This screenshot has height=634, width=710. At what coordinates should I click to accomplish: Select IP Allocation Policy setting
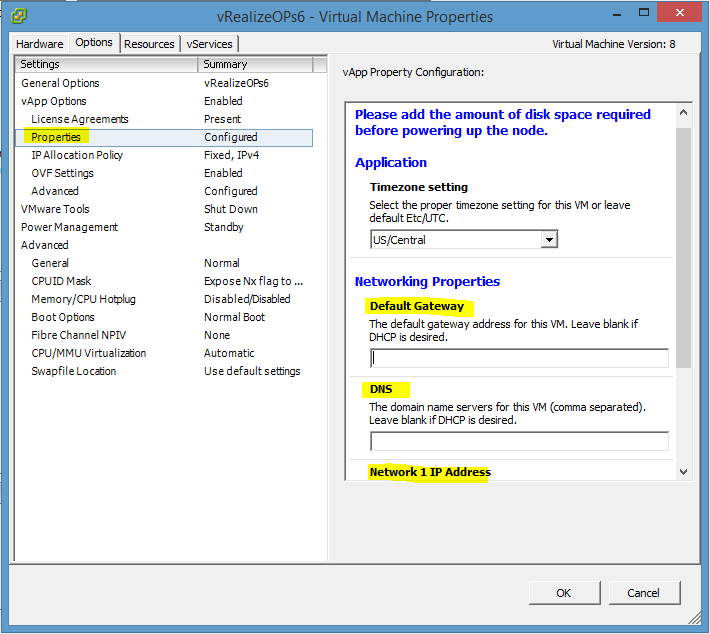point(164,155)
